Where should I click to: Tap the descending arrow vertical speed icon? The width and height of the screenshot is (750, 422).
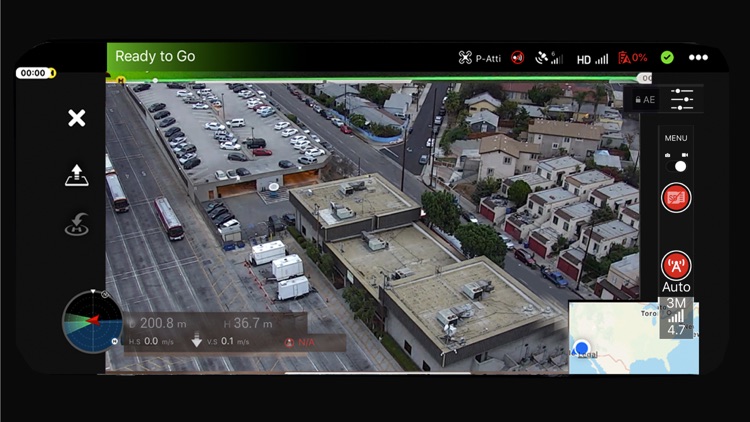tap(196, 341)
